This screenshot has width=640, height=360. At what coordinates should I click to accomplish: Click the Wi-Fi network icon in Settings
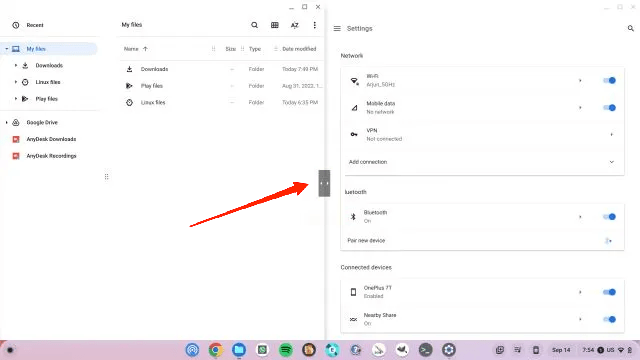(354, 81)
